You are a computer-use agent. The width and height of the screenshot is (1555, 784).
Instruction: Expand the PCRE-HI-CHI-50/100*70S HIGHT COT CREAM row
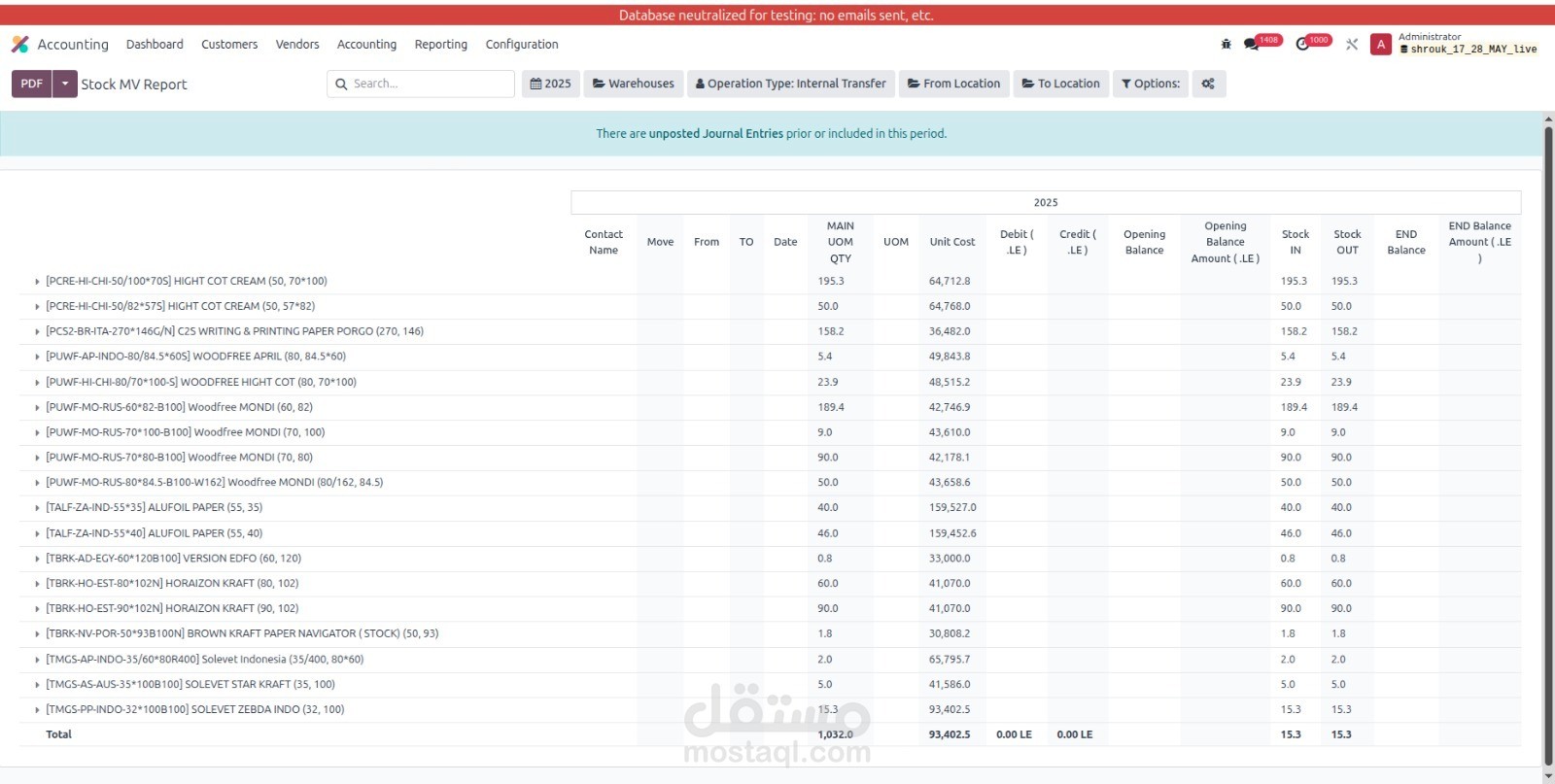coord(37,282)
